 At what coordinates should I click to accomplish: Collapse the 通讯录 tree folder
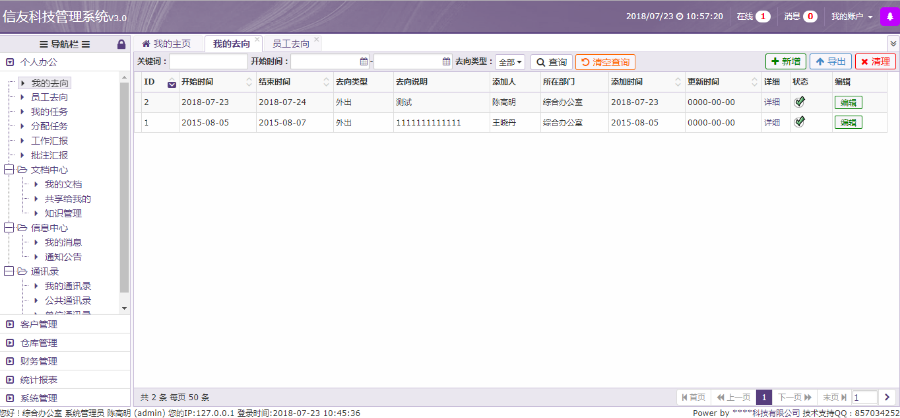point(9,272)
